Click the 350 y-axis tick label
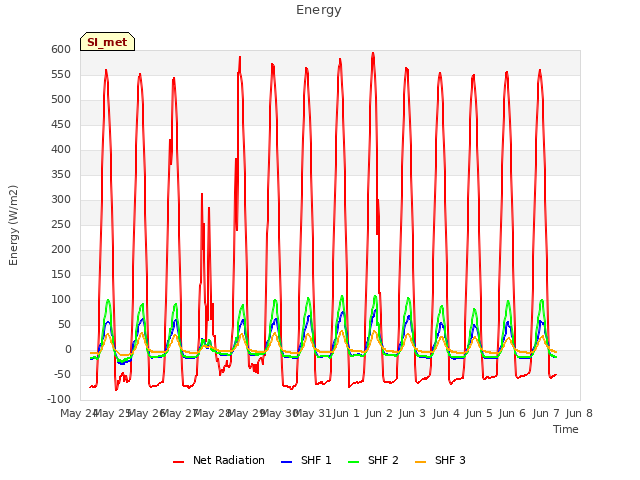Viewport: 640px width, 480px height. click(61, 174)
